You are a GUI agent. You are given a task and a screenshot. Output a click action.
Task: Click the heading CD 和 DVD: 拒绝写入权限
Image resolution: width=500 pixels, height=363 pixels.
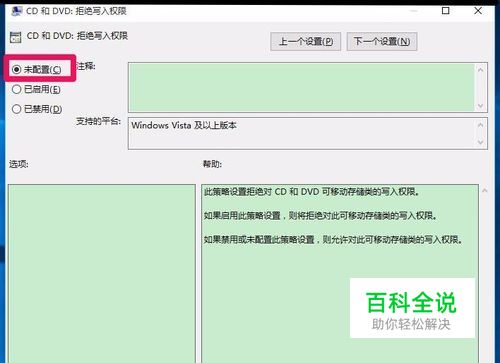(x=77, y=36)
